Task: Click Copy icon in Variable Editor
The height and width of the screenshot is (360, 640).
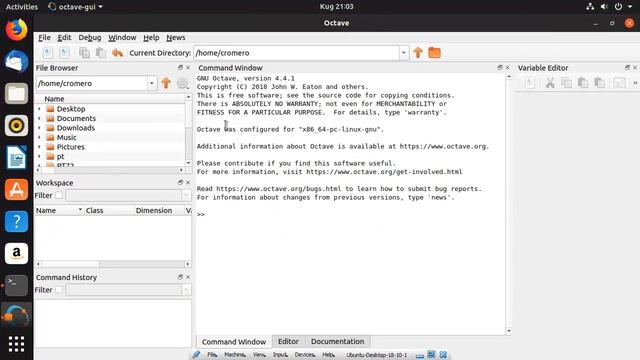Action: pyautogui.click(x=567, y=83)
